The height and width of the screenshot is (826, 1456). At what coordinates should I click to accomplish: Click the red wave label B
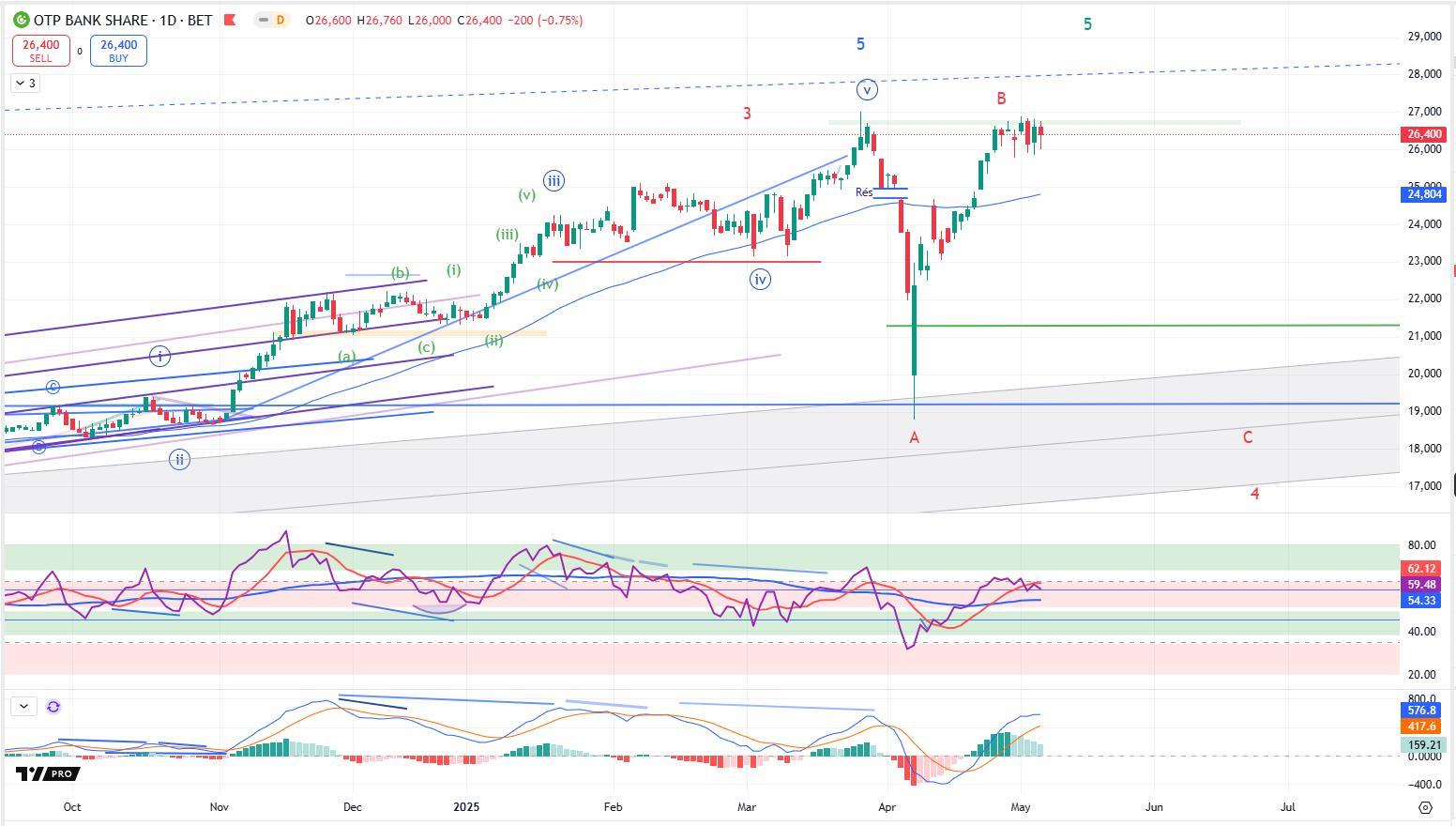pyautogui.click(x=1002, y=99)
